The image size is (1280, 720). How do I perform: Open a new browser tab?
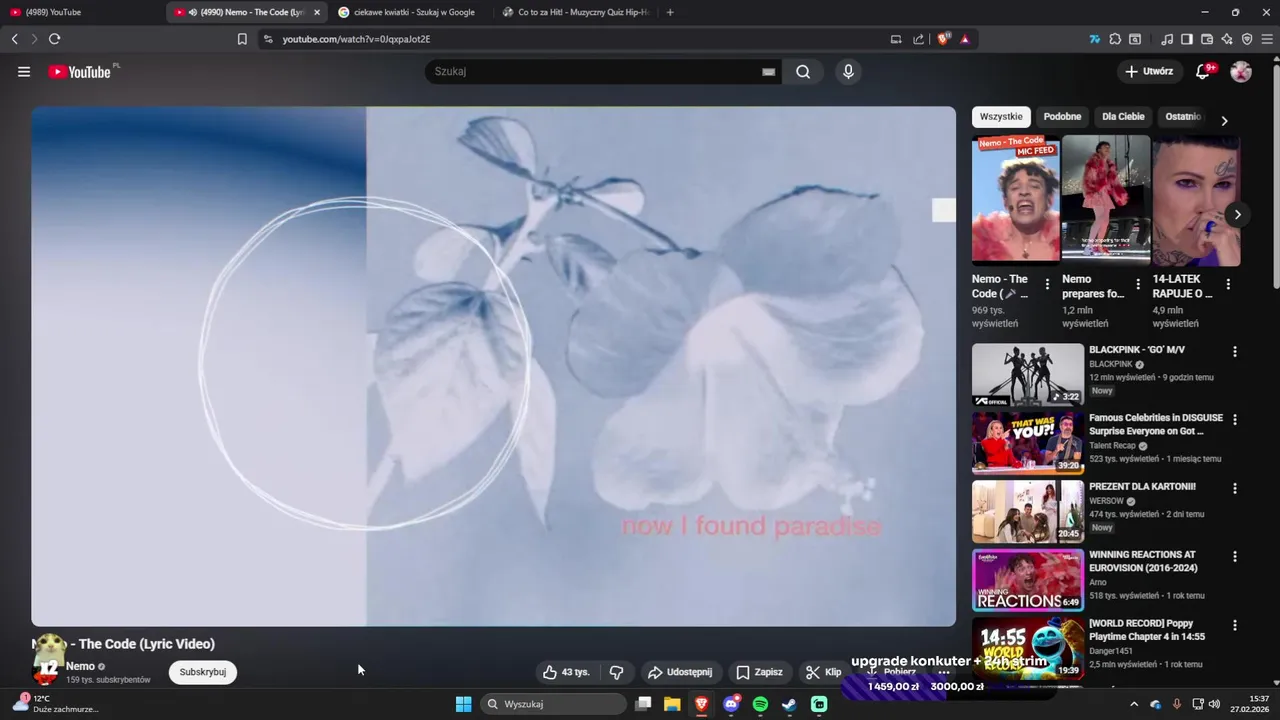coord(670,12)
